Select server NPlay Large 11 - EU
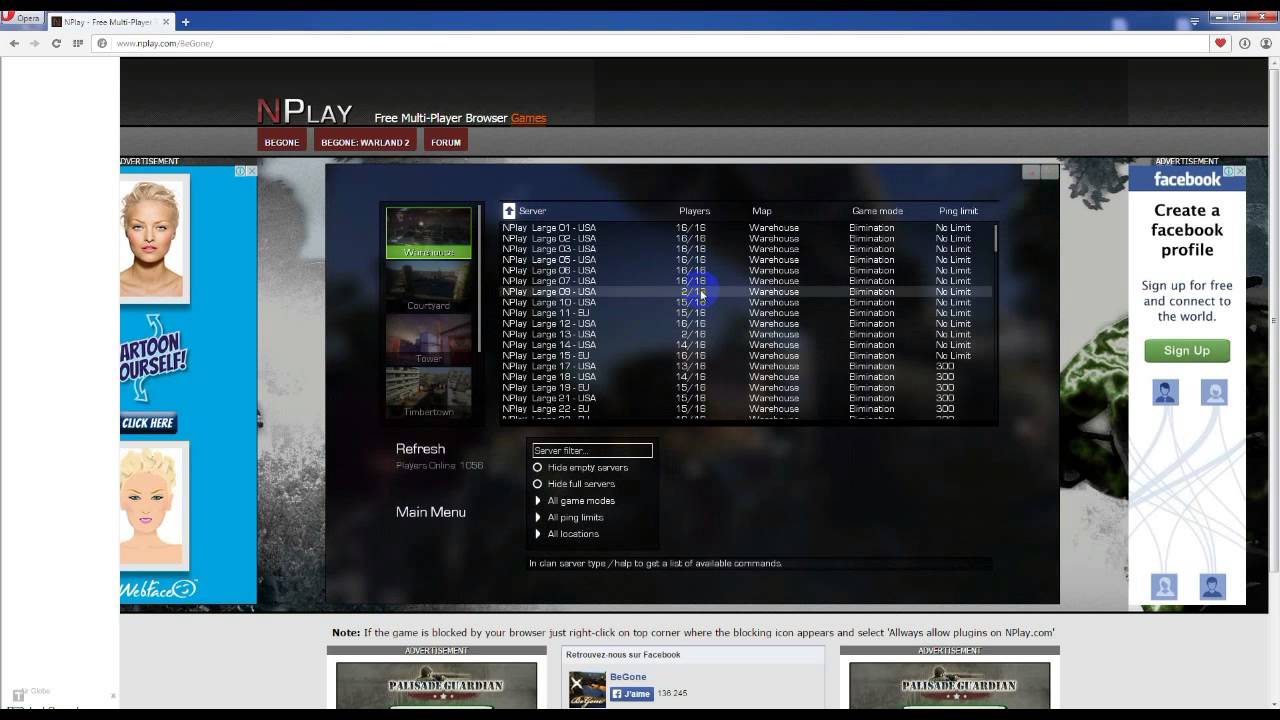 (746, 313)
